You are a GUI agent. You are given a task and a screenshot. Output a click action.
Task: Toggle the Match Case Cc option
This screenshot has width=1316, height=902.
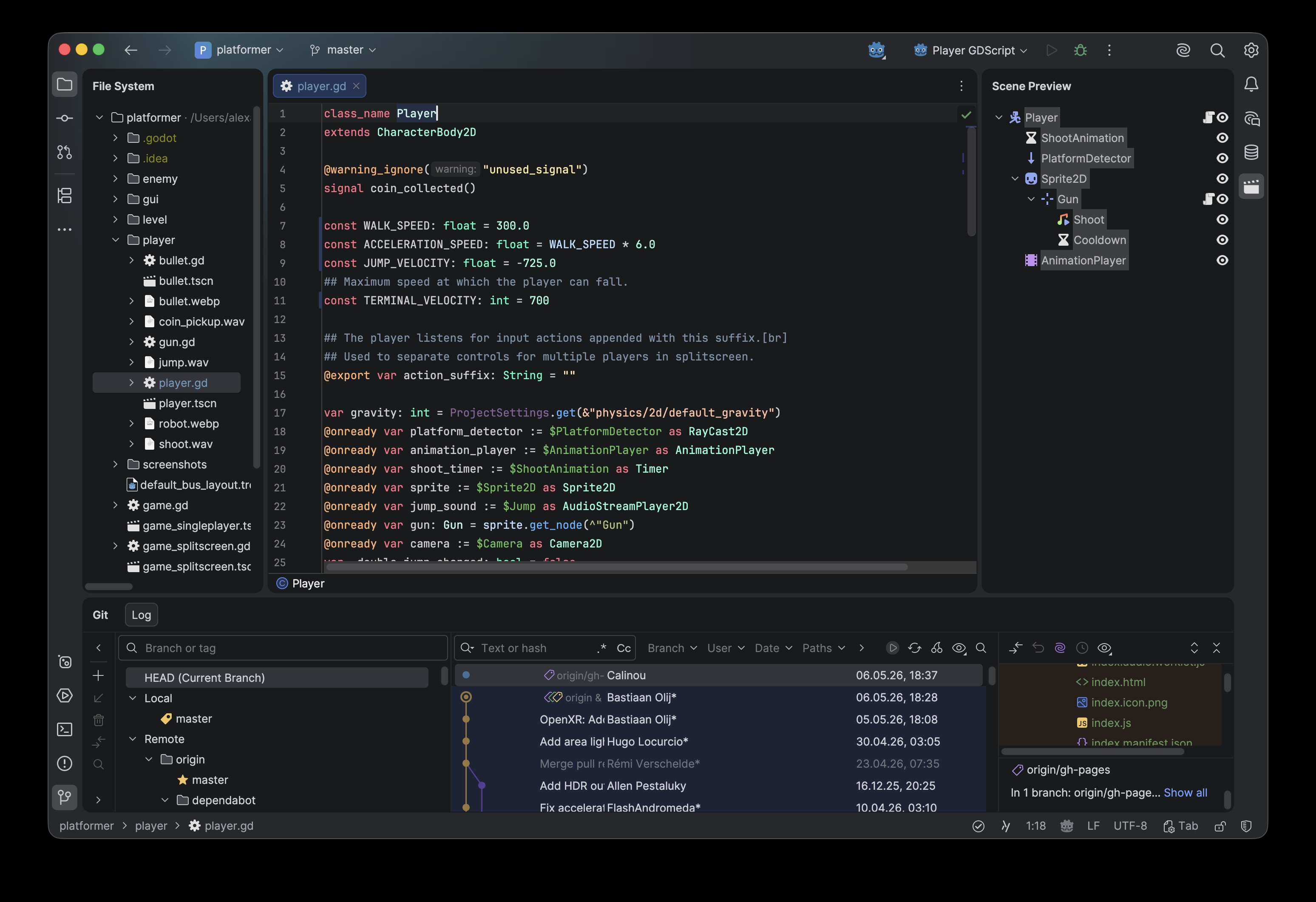click(x=624, y=648)
